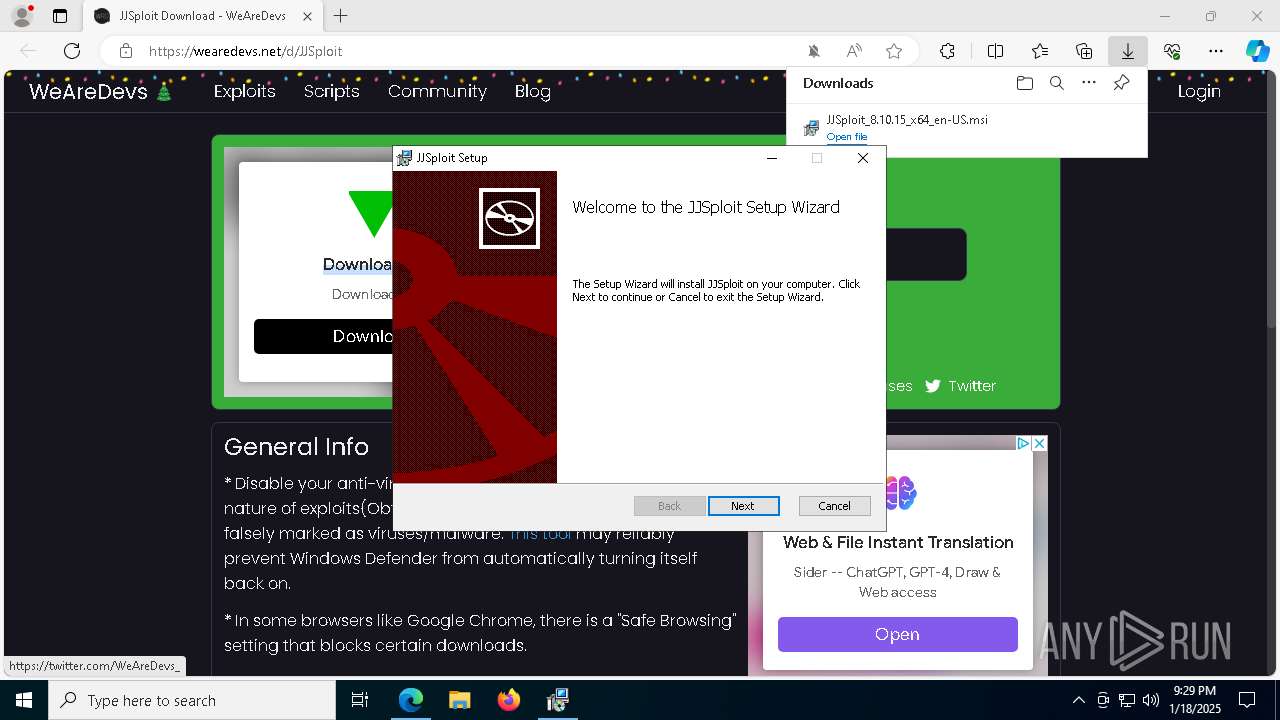
Task: Open Windows Start menu
Action: pyautogui.click(x=24, y=700)
